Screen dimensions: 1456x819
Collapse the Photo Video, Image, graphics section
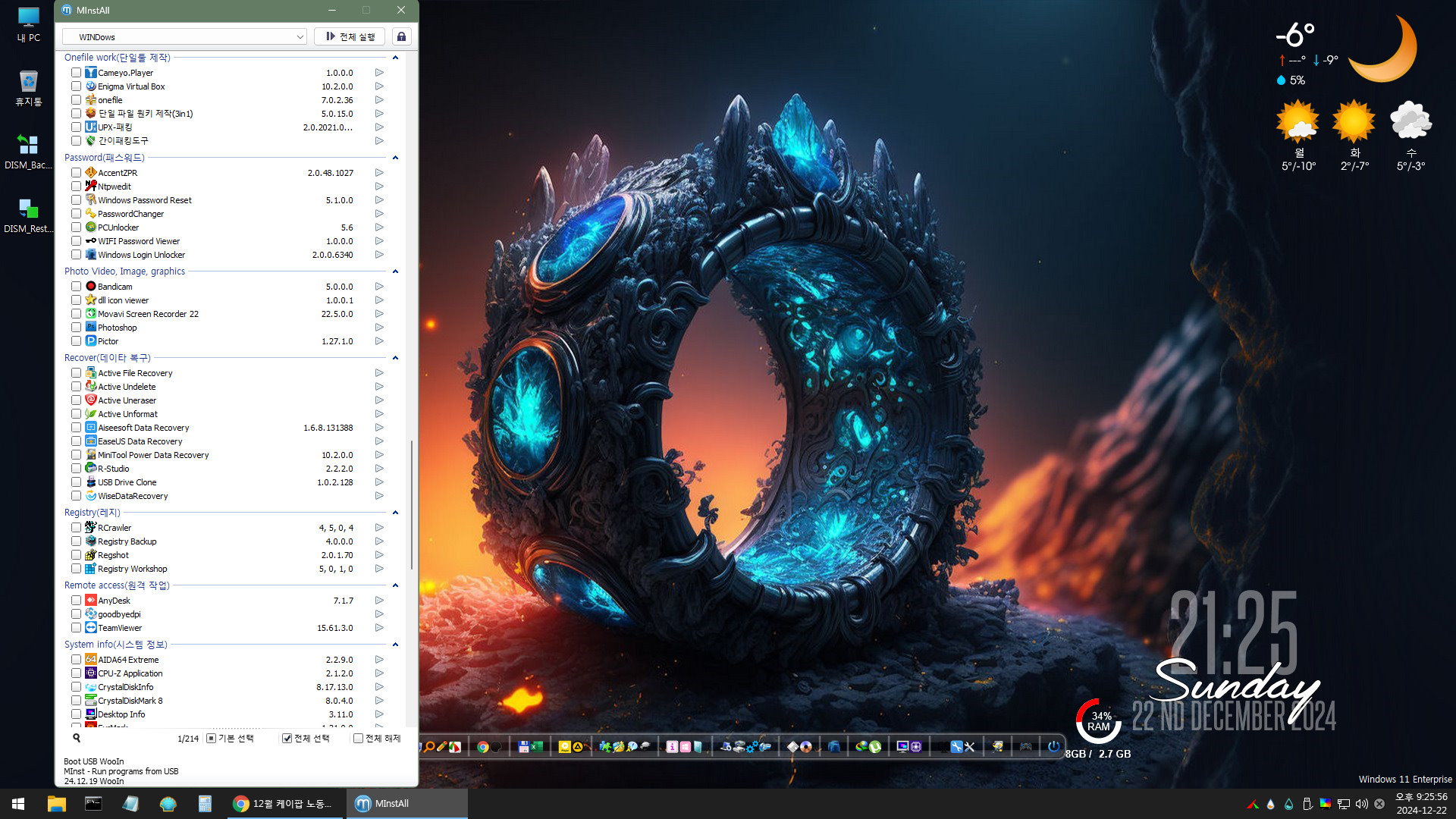pos(395,271)
